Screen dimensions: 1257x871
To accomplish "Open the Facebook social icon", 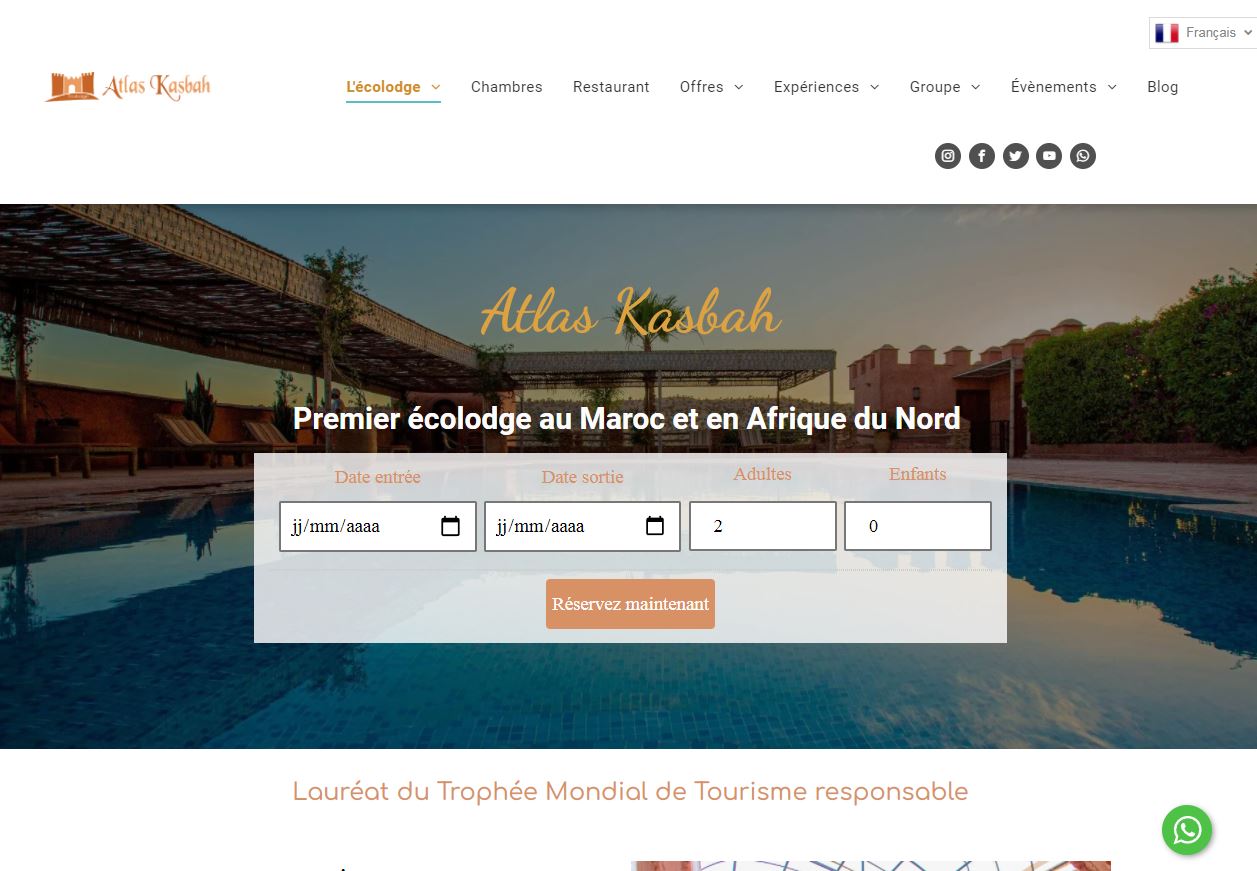I will click(x=982, y=156).
